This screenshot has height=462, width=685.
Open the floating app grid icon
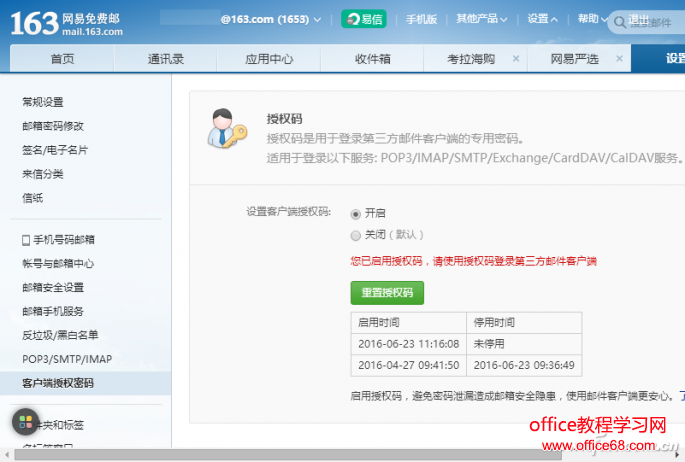tap(25, 422)
